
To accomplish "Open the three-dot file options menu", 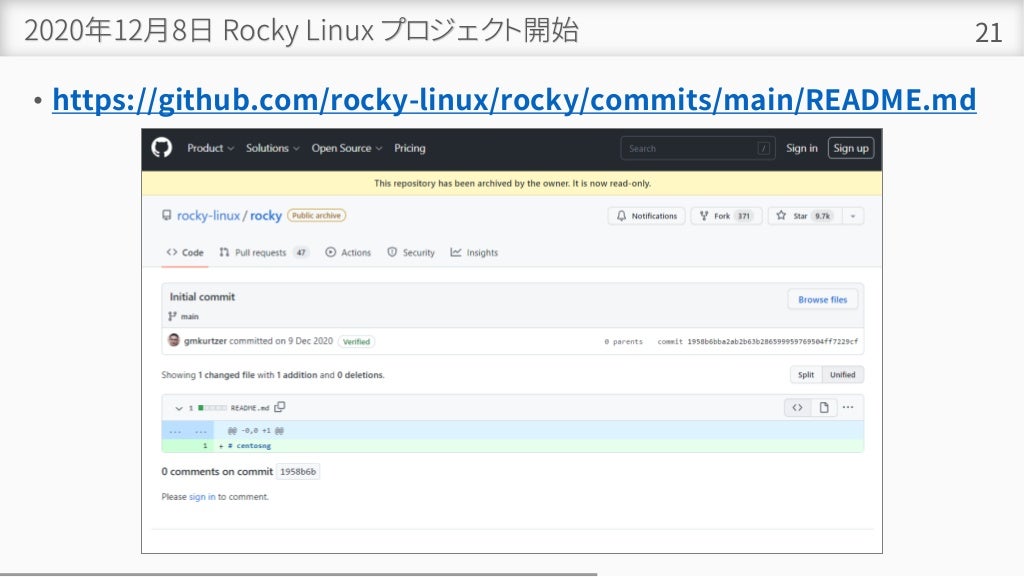I will [x=848, y=407].
